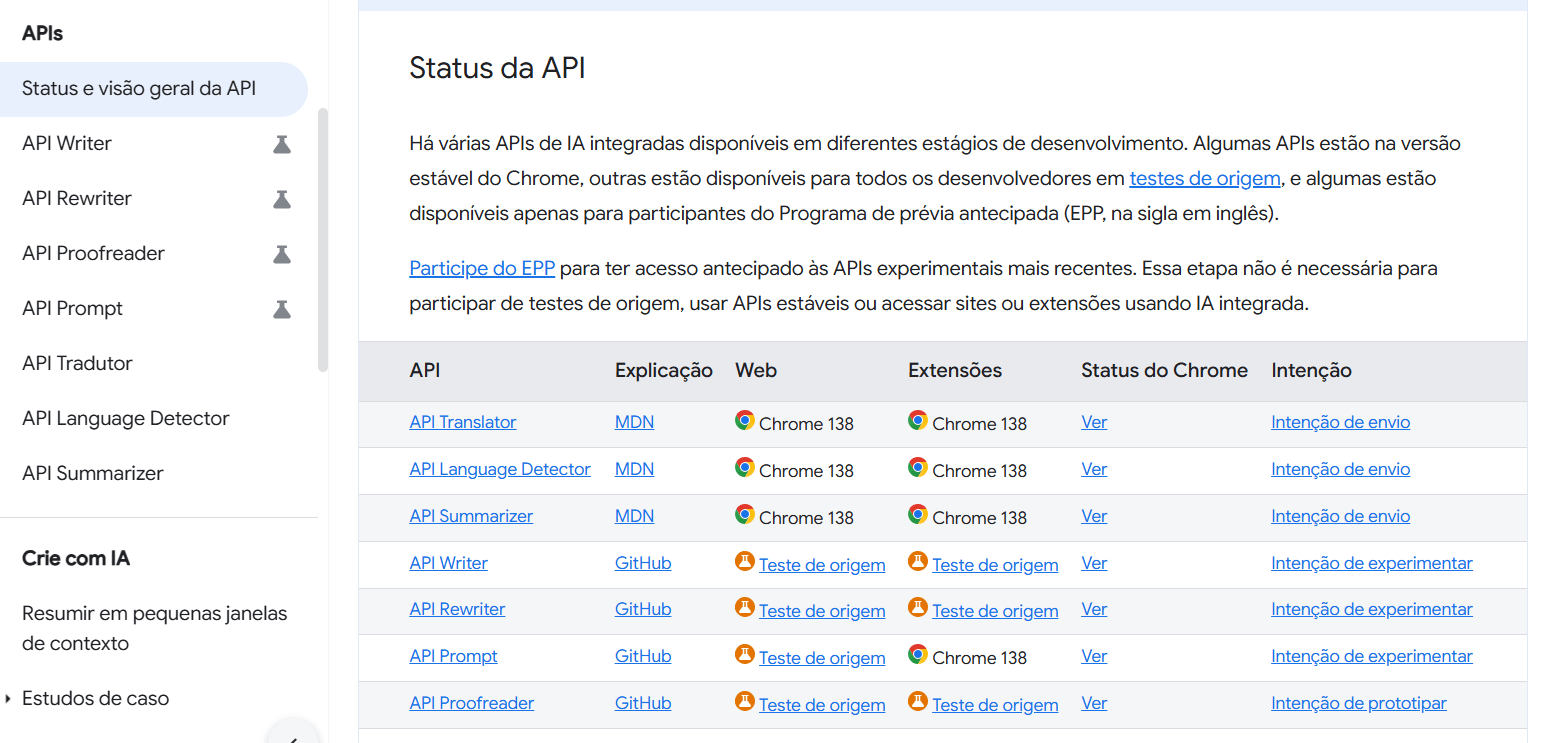Click Ver in the API Summarizer row
The height and width of the screenshot is (743, 1549).
coord(1094,516)
